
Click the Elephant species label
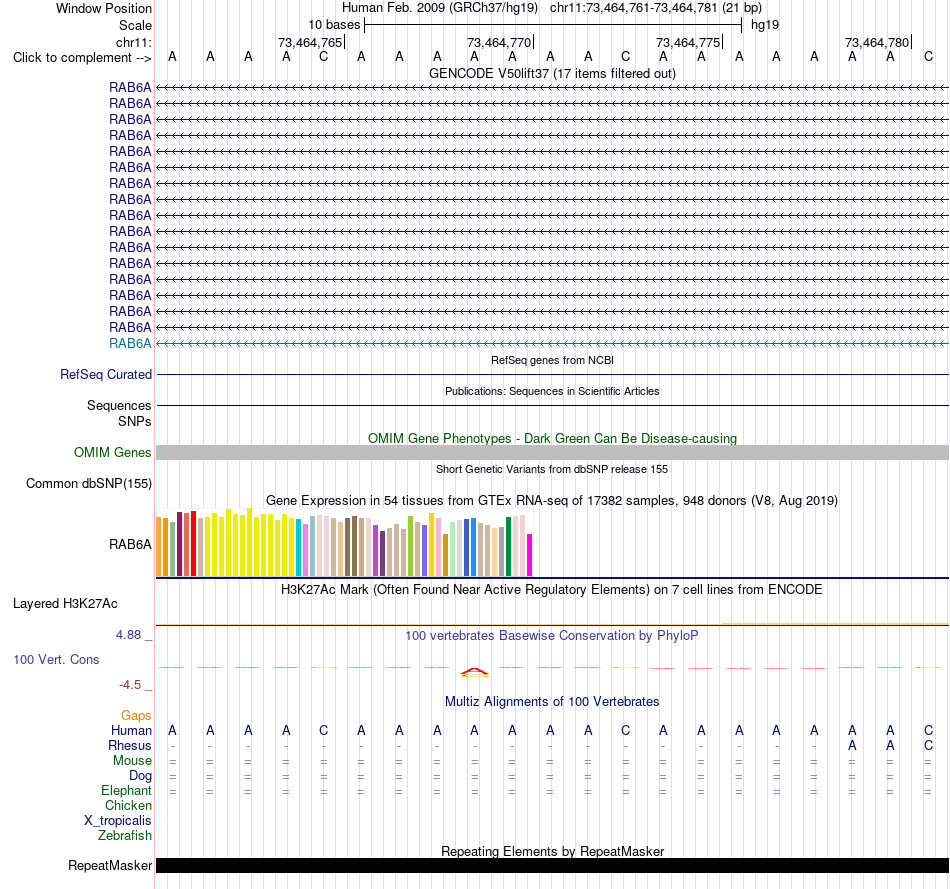tap(126, 791)
